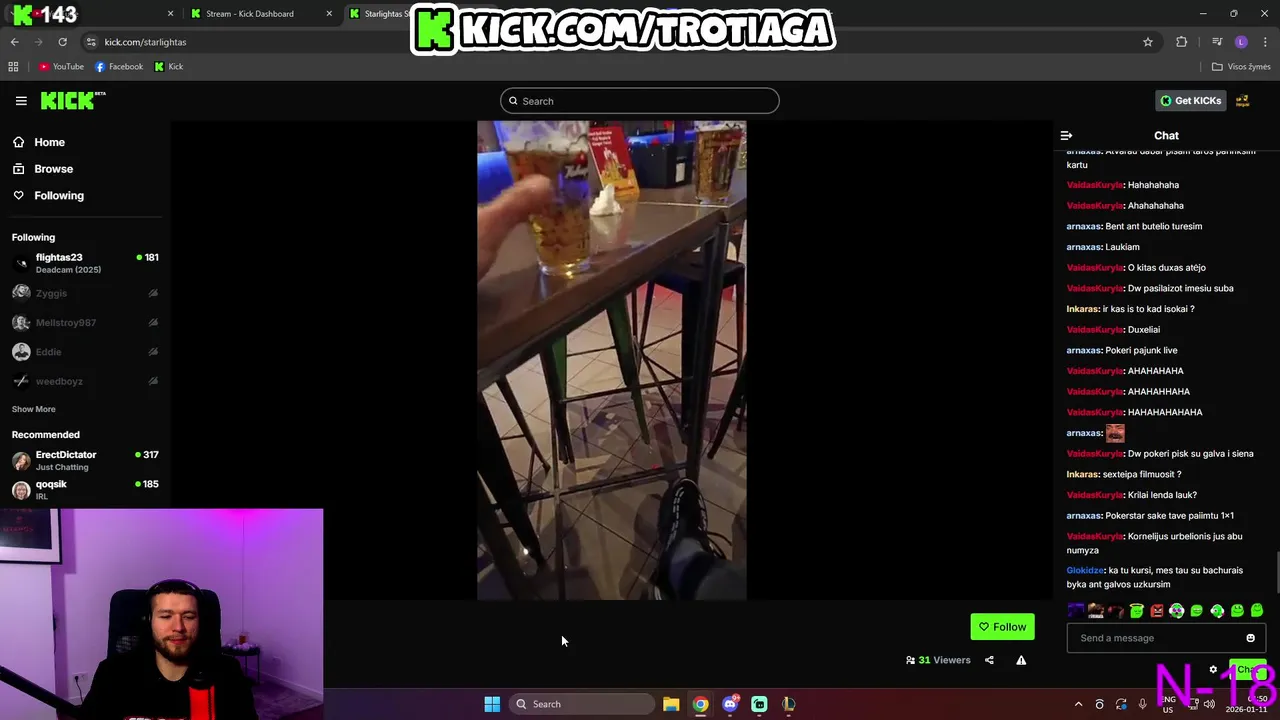Open the Kick bookmark
Viewport: 1280px width, 720px height.
[x=168, y=67]
